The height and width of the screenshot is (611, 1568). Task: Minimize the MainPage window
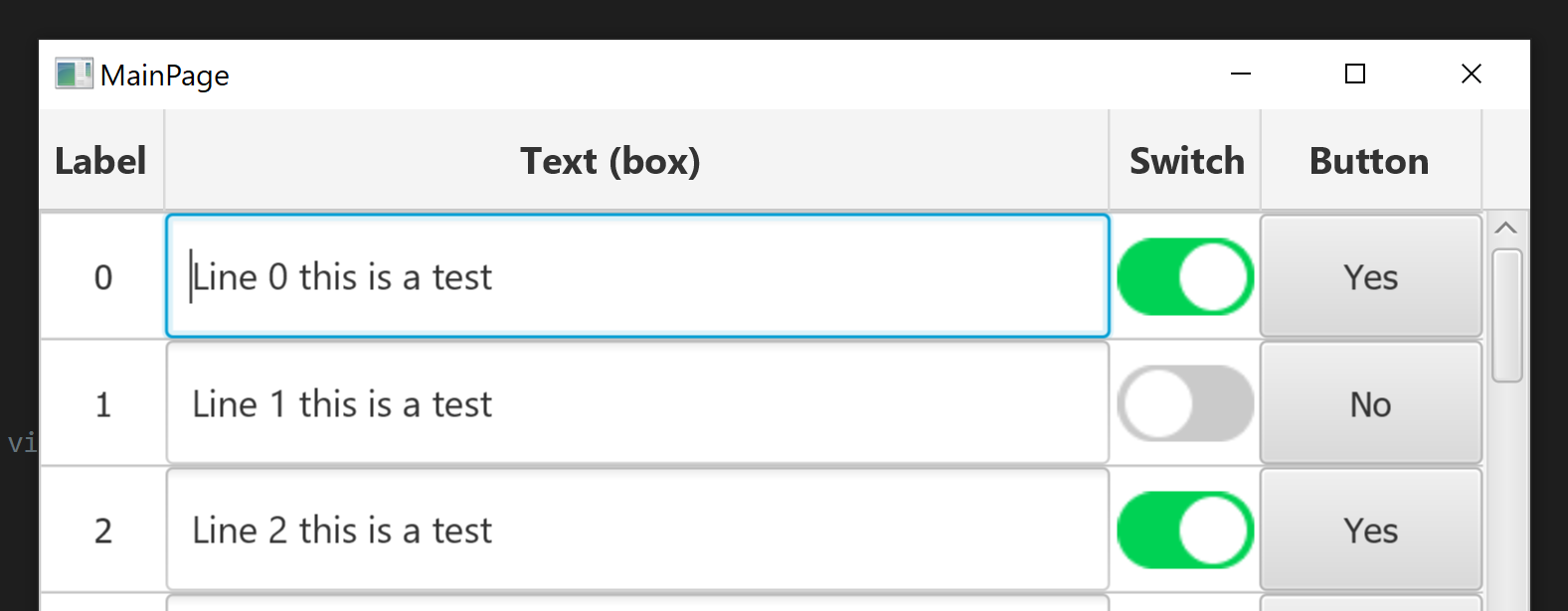tap(1241, 74)
